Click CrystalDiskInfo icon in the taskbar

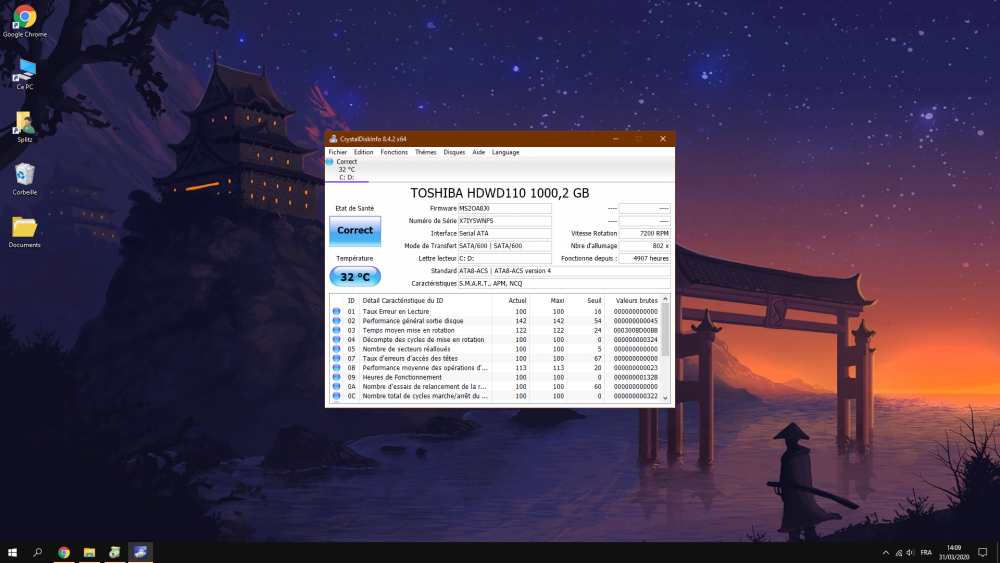(141, 552)
